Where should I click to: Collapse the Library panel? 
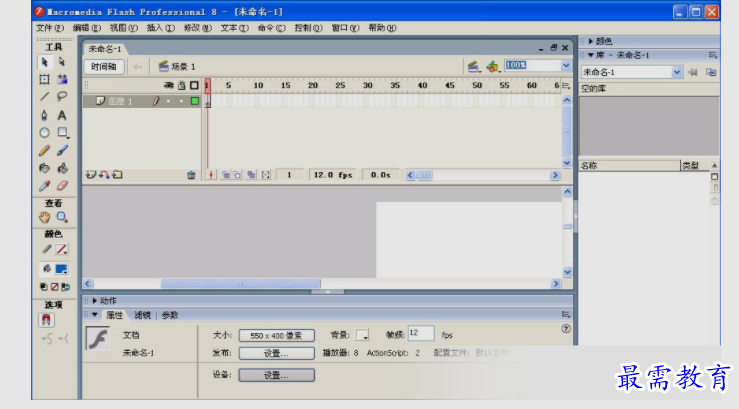(x=591, y=55)
